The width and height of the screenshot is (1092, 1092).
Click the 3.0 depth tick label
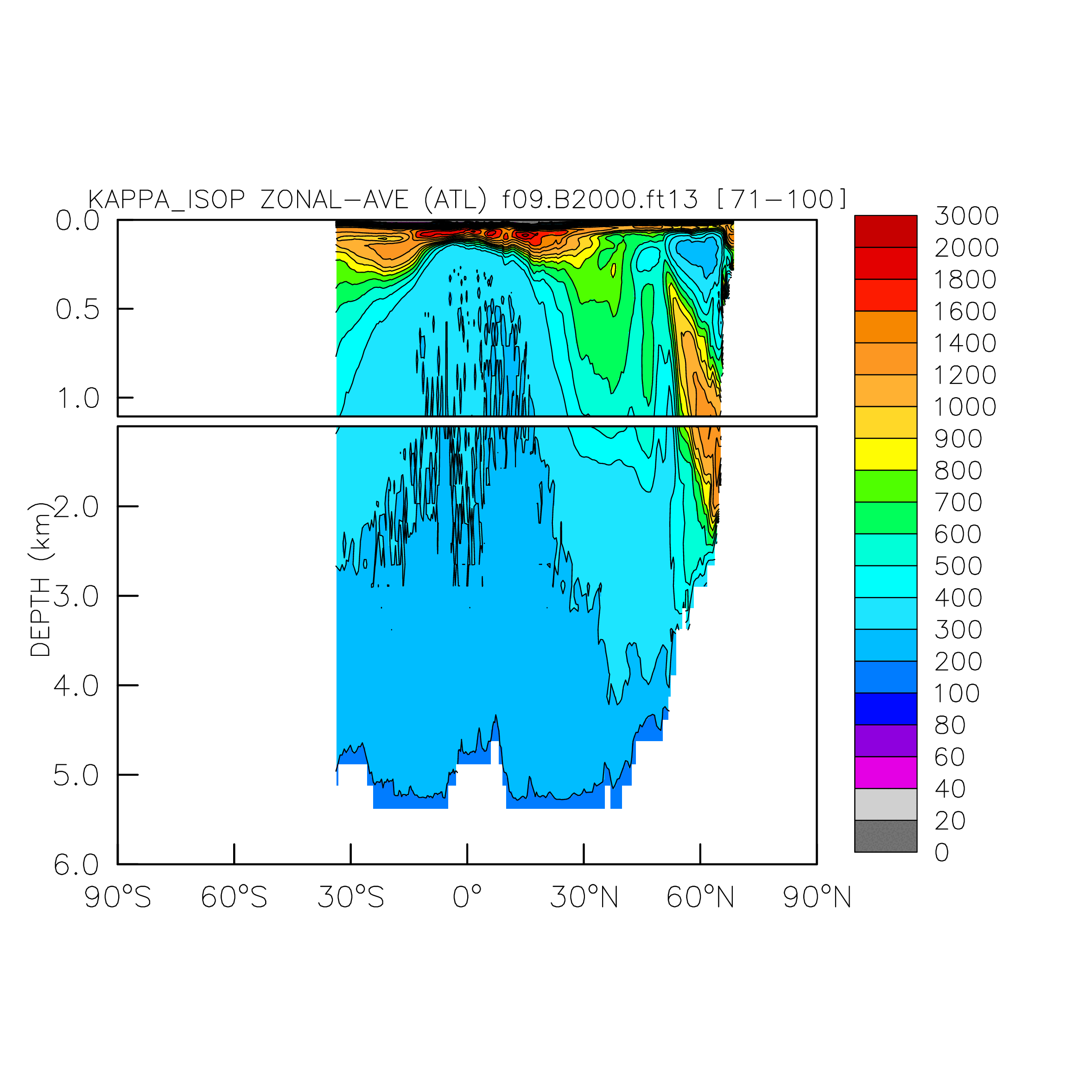[76, 597]
